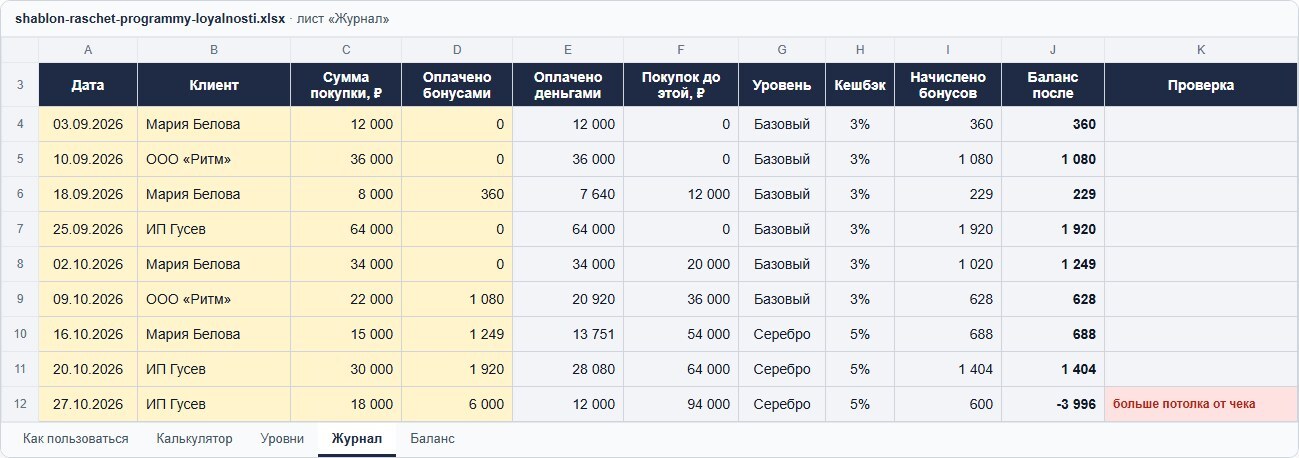Click the 'Кешбэк' column header cell
Screen dimensions: 1299x458
point(860,85)
